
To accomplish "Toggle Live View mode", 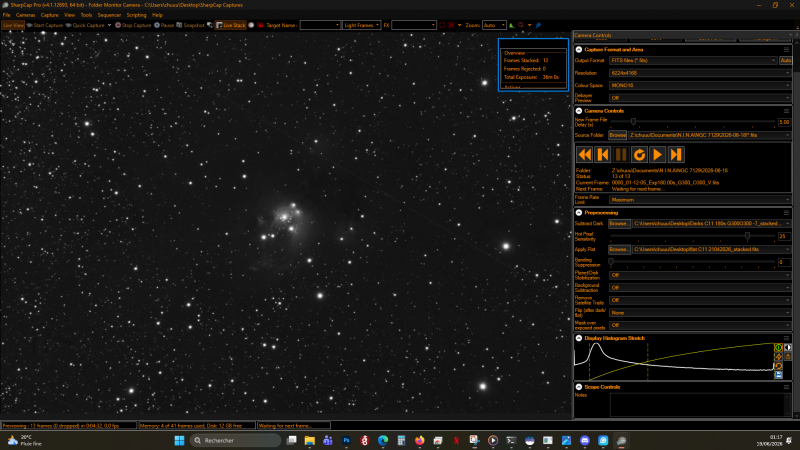I will click(x=13, y=25).
